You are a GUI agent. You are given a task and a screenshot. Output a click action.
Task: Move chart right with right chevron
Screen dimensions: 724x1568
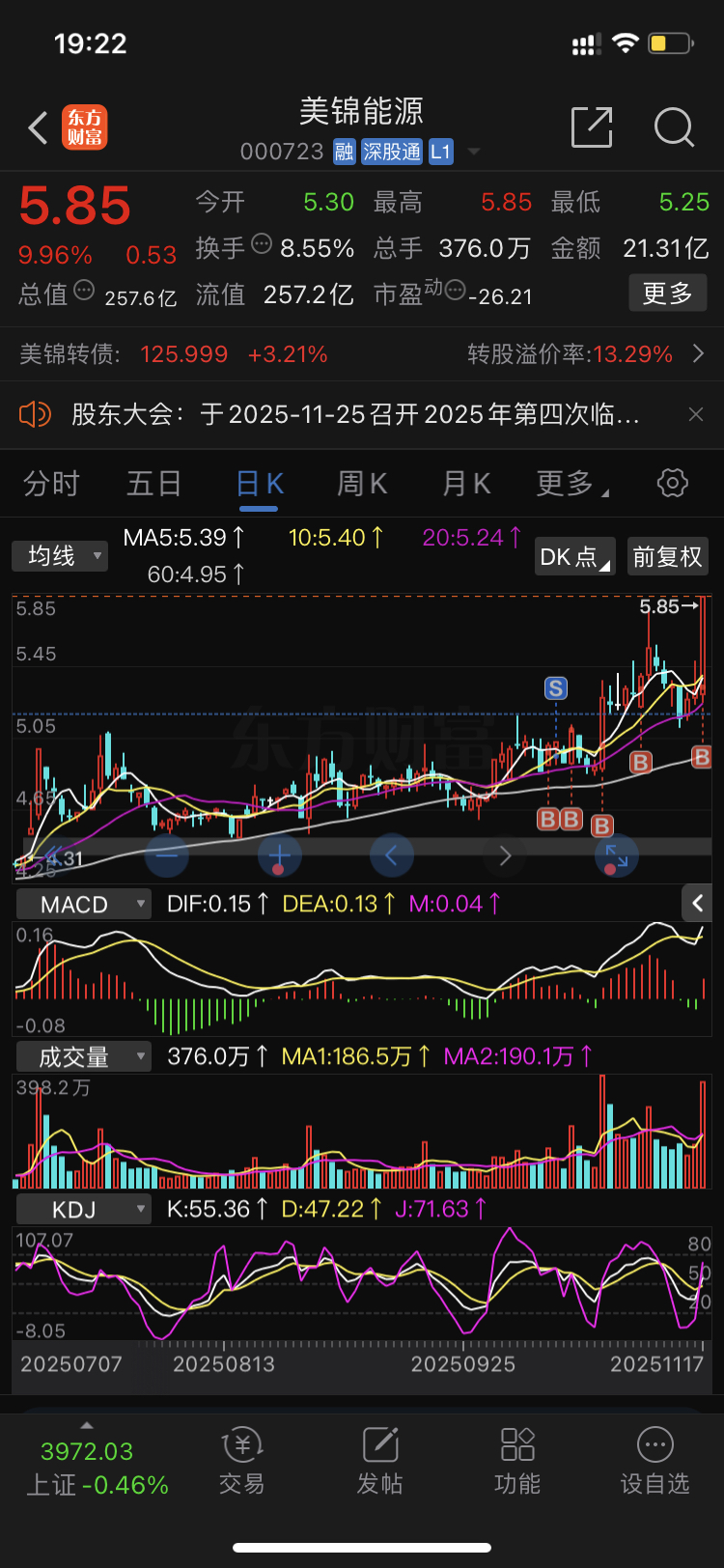click(505, 854)
